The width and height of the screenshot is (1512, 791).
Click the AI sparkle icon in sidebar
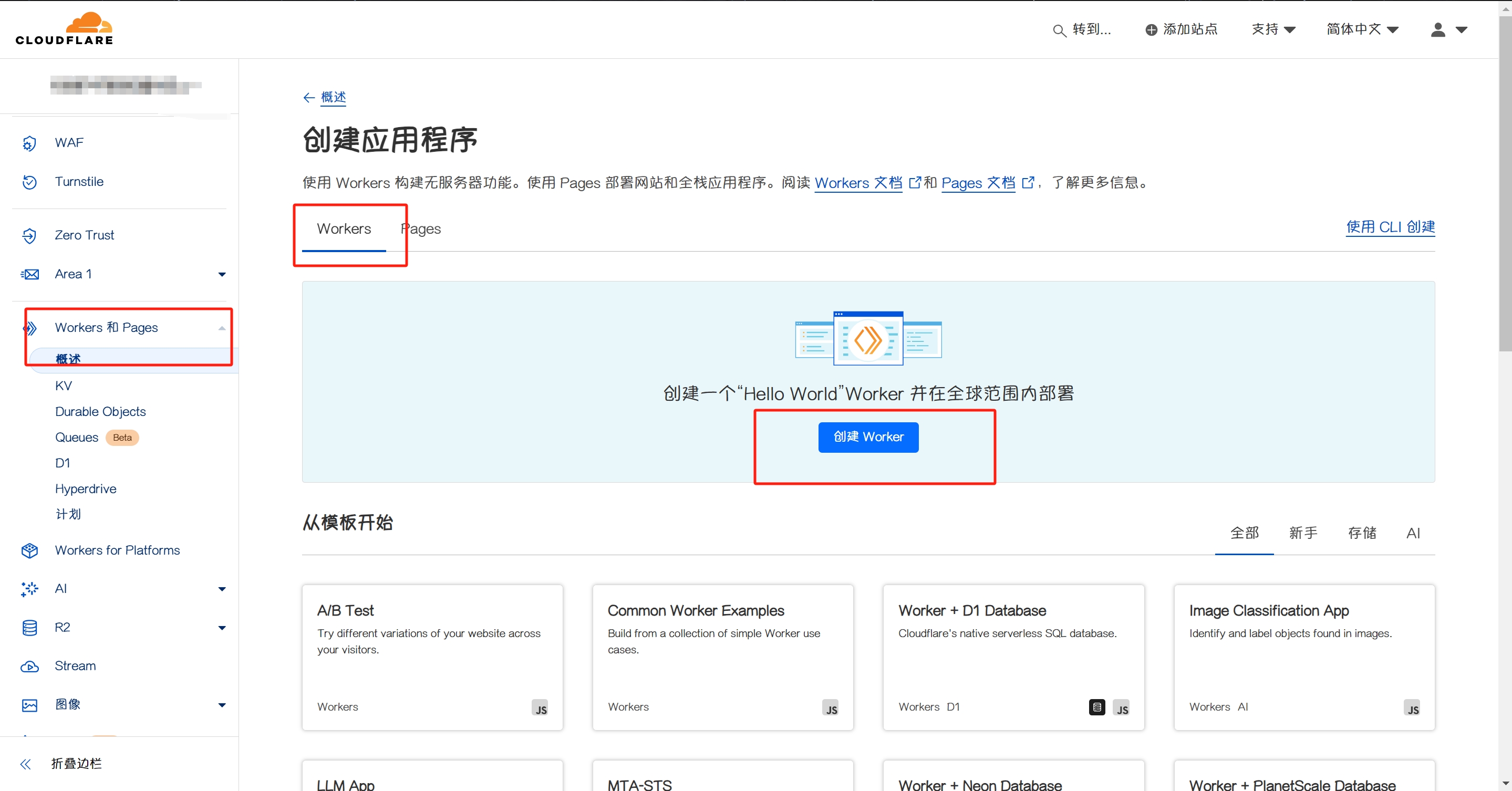29,589
